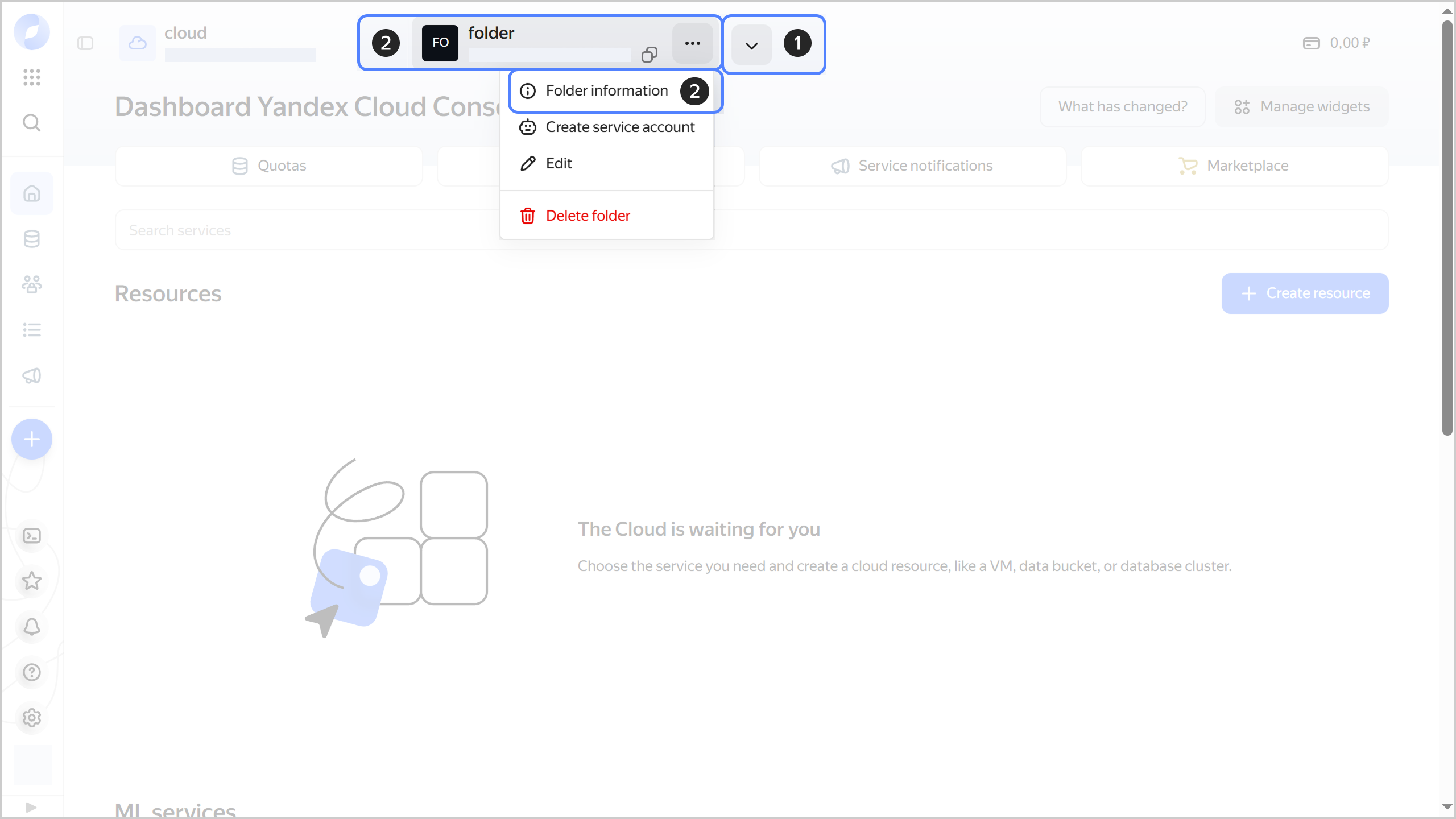Click the copy folder ID icon
Screen dimensions: 1456x819
tap(649, 55)
